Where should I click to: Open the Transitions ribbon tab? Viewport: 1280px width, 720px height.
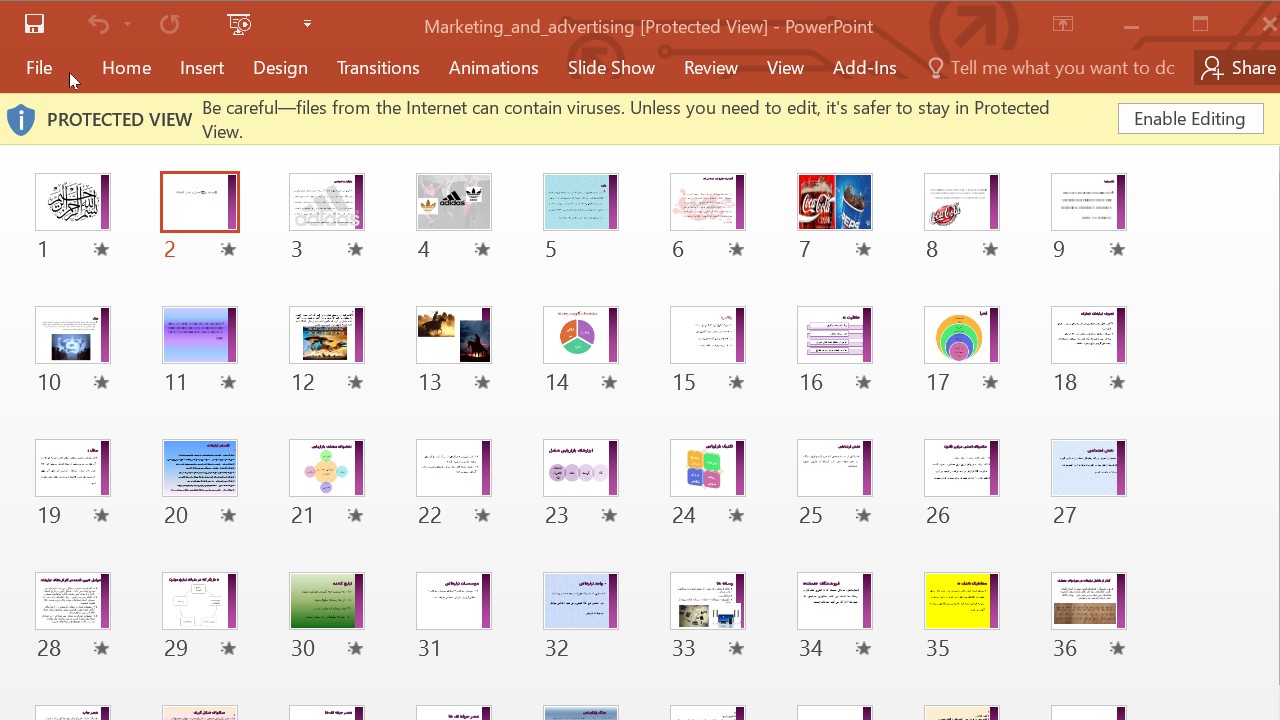tap(378, 68)
